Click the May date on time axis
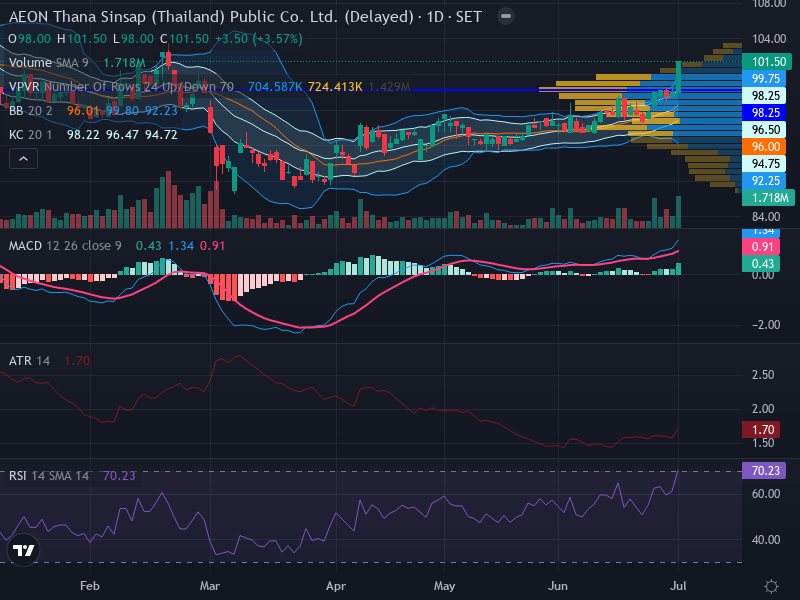Screen dimensions: 800x600 click(x=444, y=586)
